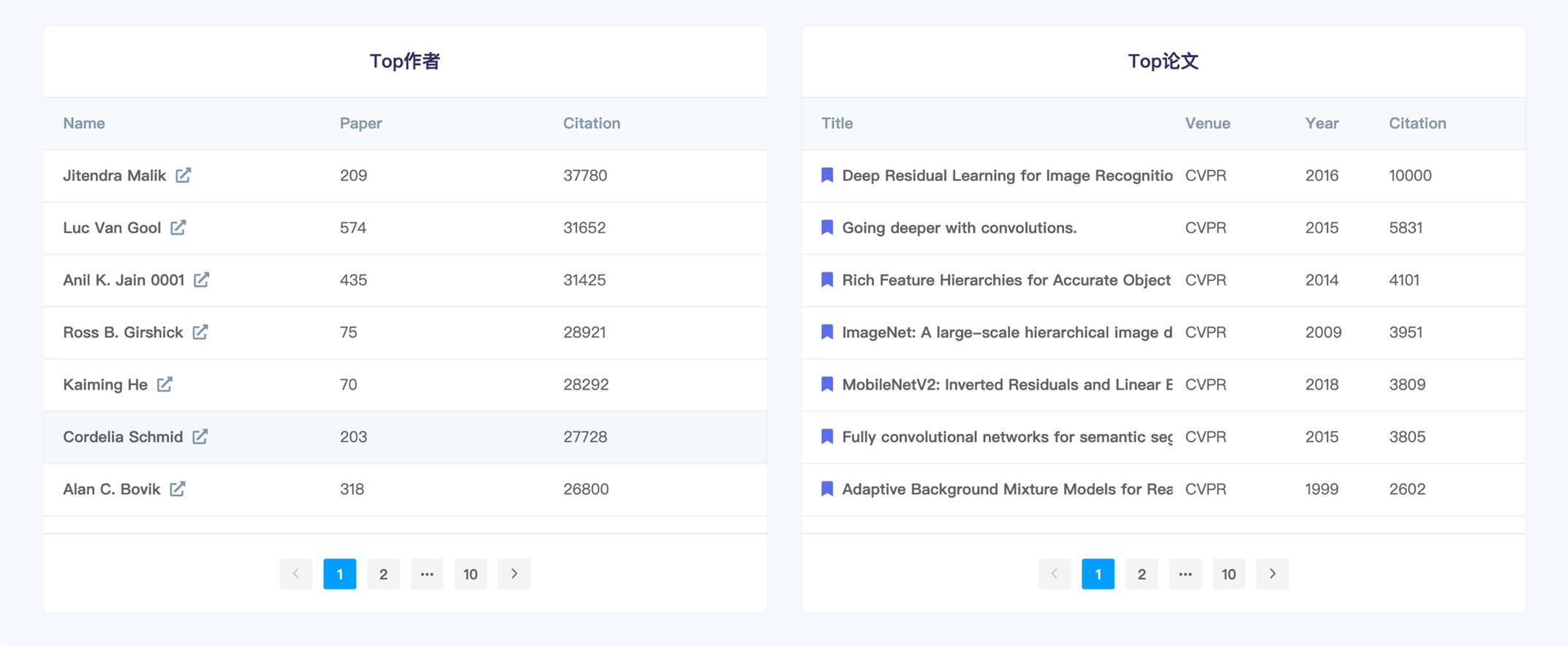Image resolution: width=1568 pixels, height=647 pixels.
Task: Open Kaiming He's external link icon
Action: pos(165,385)
